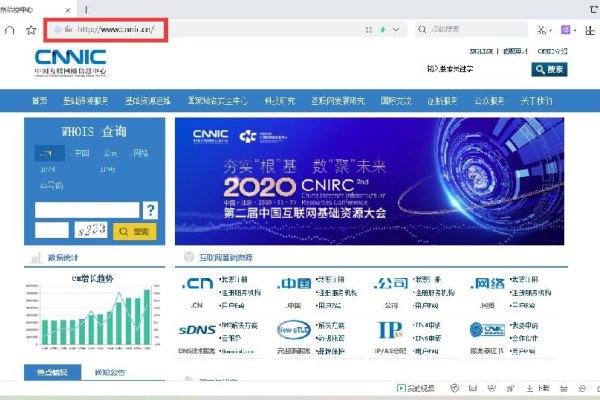Click the CNNIC server certificate logo

(487, 330)
